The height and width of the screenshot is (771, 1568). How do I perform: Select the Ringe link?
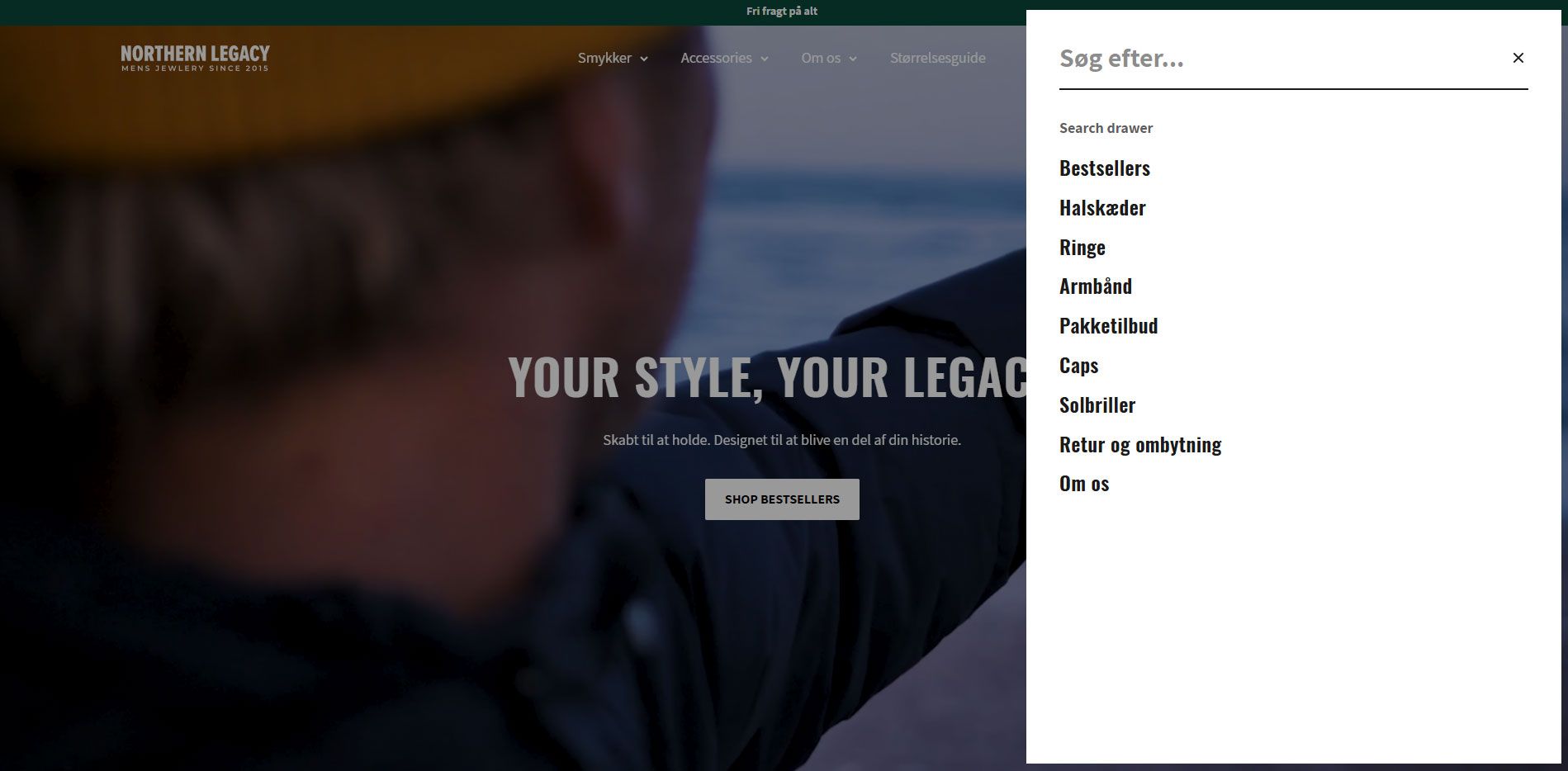coord(1082,248)
